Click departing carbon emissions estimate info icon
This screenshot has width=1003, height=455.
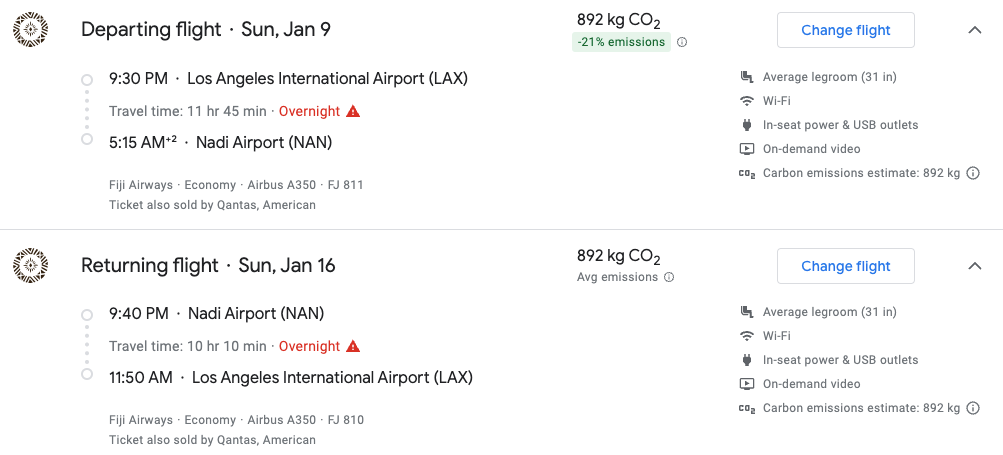coord(973,173)
